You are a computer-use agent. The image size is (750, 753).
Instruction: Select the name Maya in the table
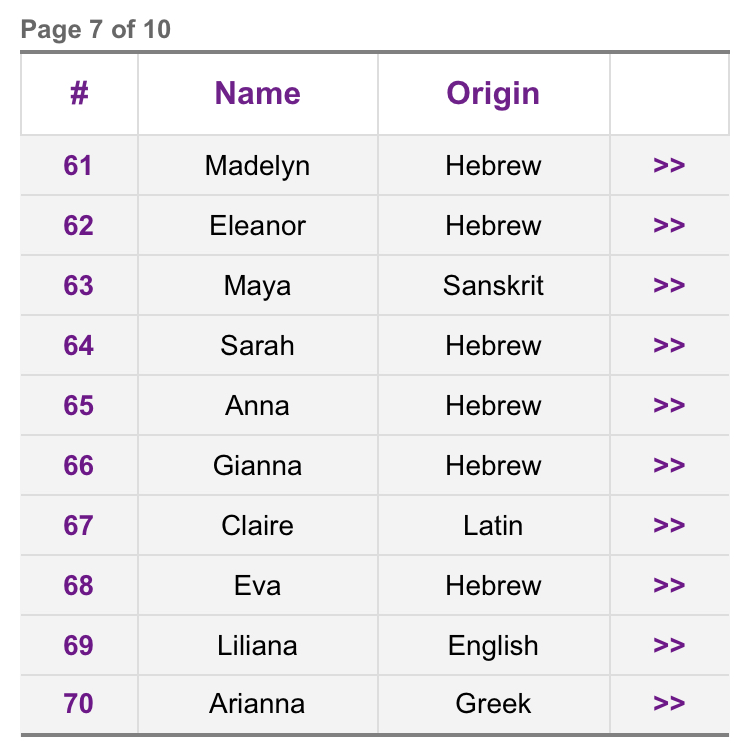click(257, 287)
